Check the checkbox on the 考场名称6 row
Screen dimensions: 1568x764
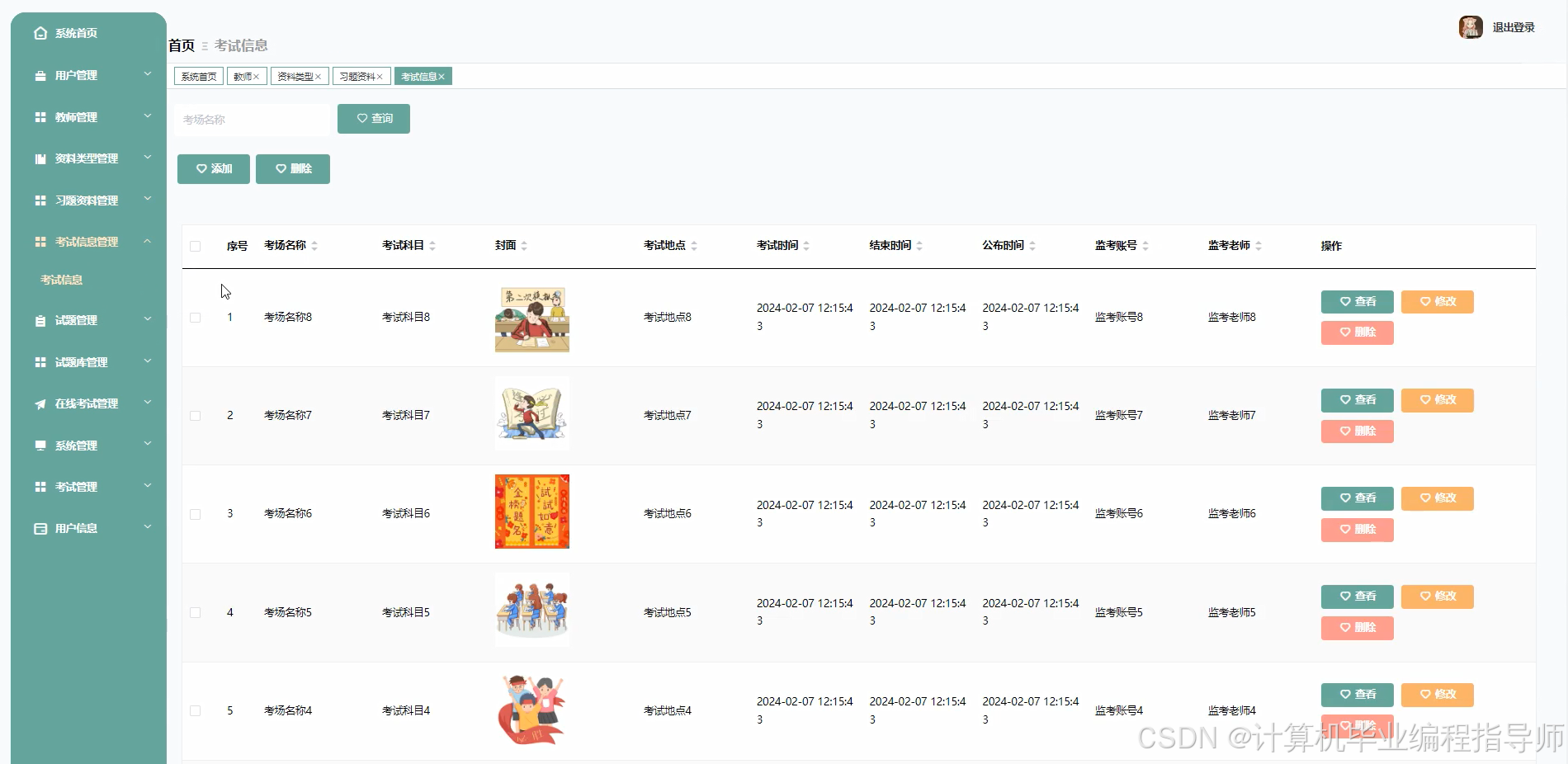(196, 513)
